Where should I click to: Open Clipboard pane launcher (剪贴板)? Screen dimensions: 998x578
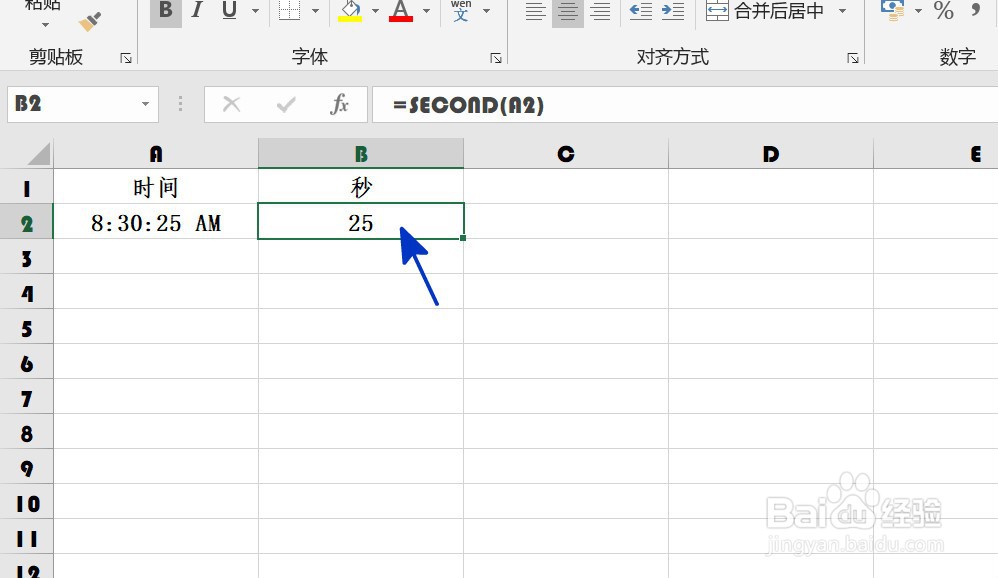126,59
